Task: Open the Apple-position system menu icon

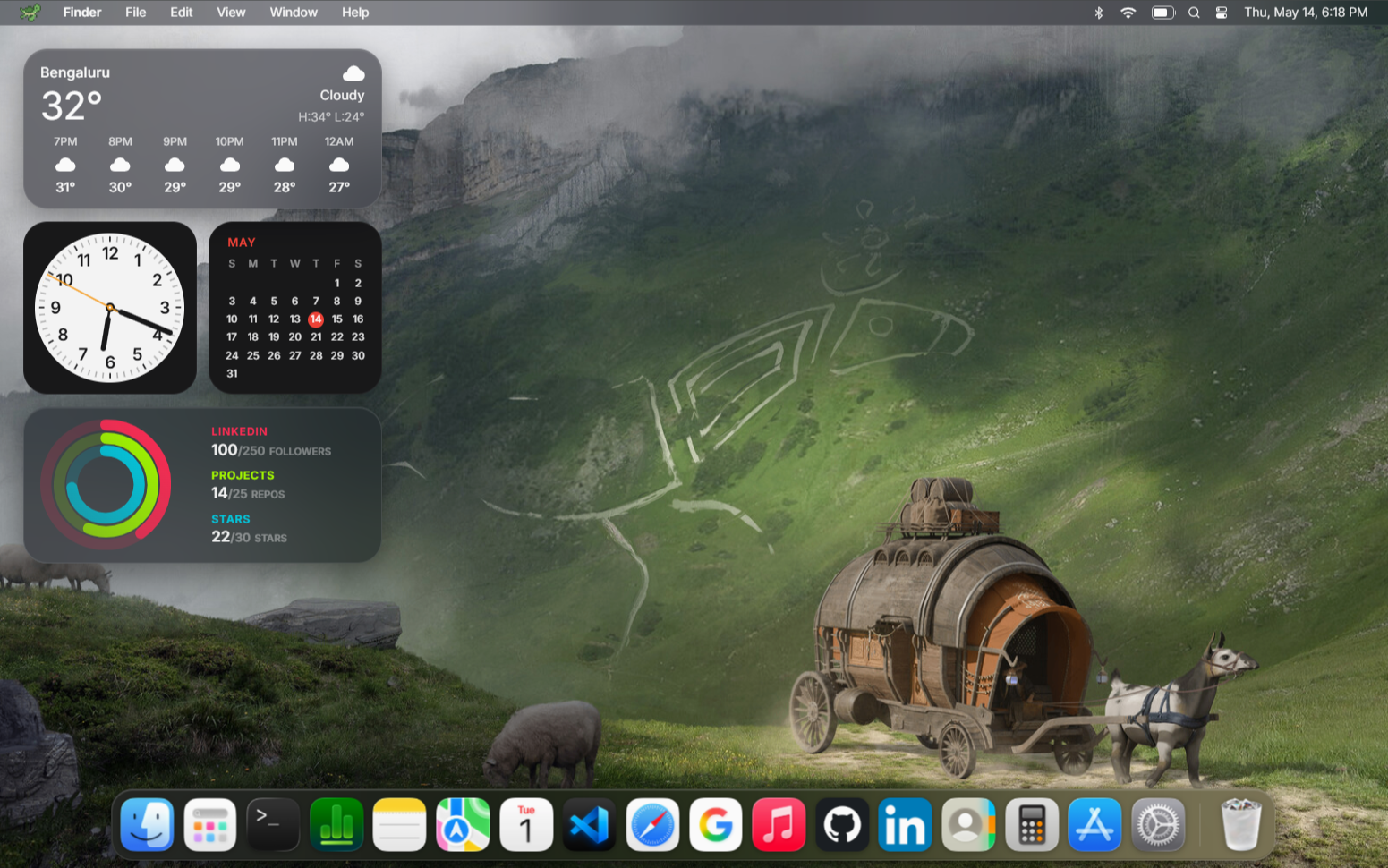Action: click(x=30, y=13)
